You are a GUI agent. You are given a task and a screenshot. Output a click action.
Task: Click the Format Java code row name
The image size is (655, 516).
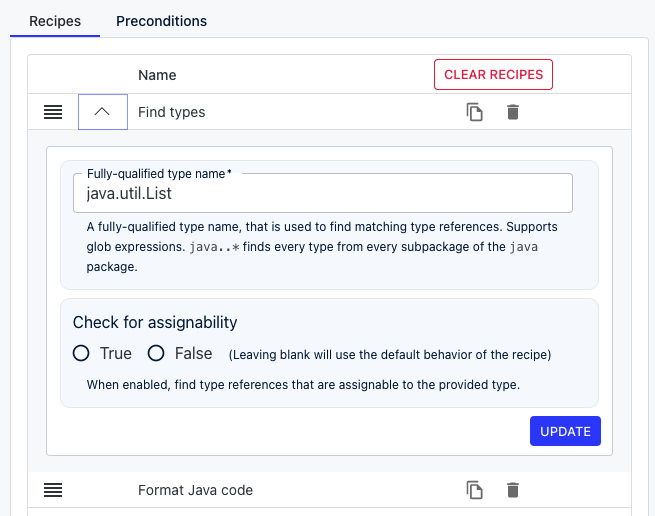pyautogui.click(x=195, y=490)
